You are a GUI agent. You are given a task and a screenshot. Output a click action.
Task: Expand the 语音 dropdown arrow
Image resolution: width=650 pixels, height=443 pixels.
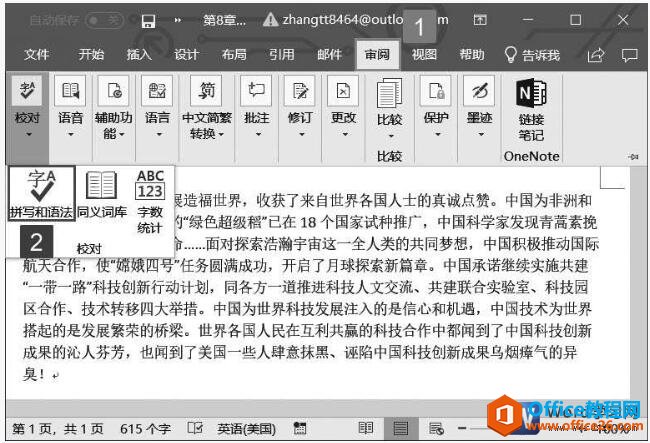tap(70, 134)
